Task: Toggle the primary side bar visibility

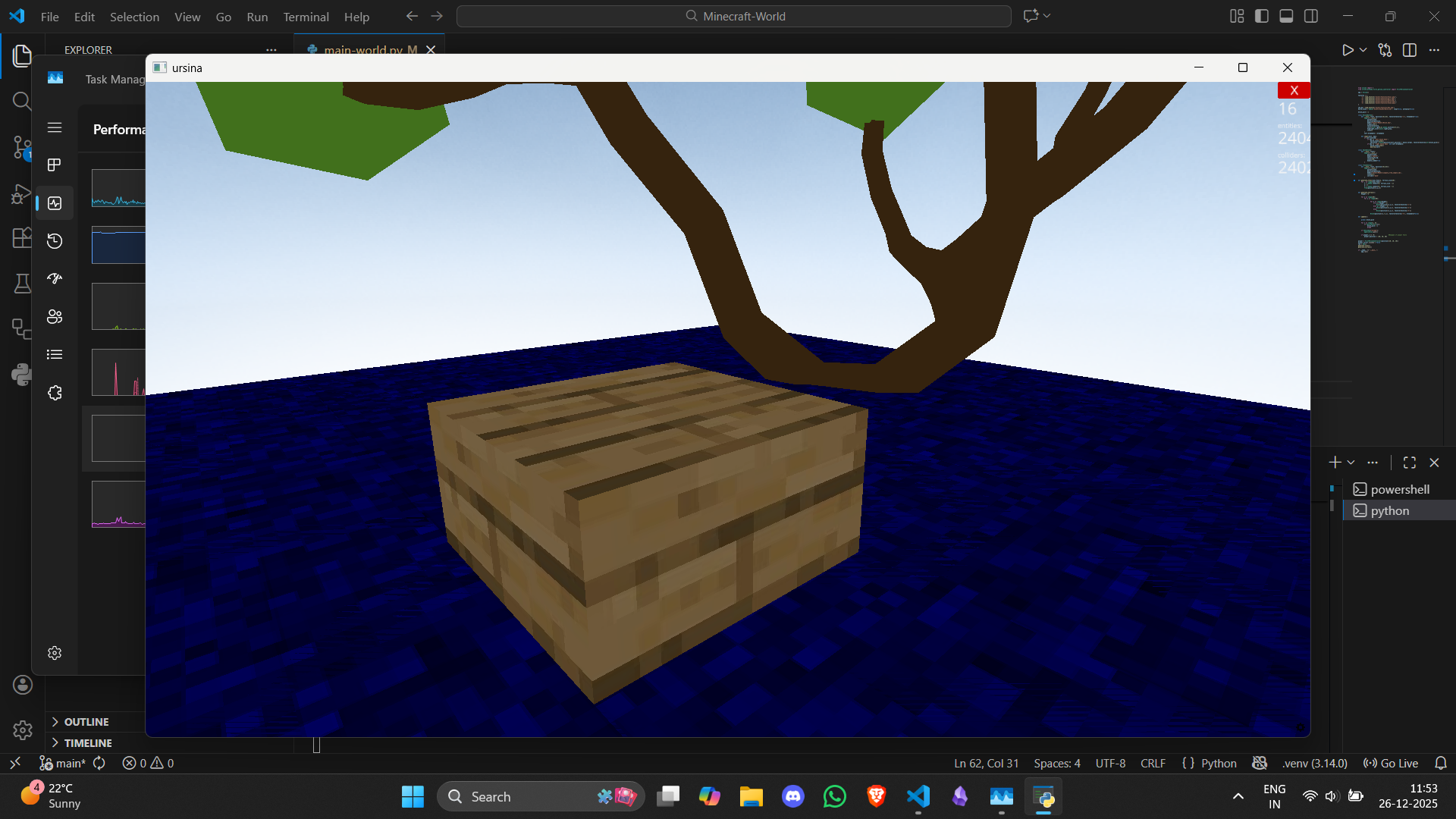Action: click(1261, 16)
